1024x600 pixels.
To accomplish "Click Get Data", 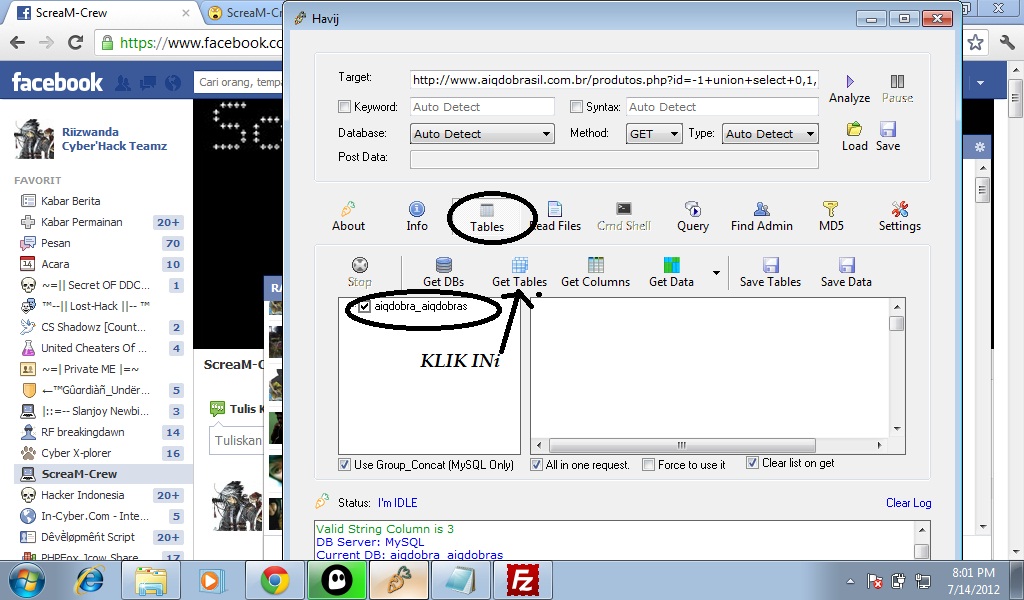I will click(671, 273).
